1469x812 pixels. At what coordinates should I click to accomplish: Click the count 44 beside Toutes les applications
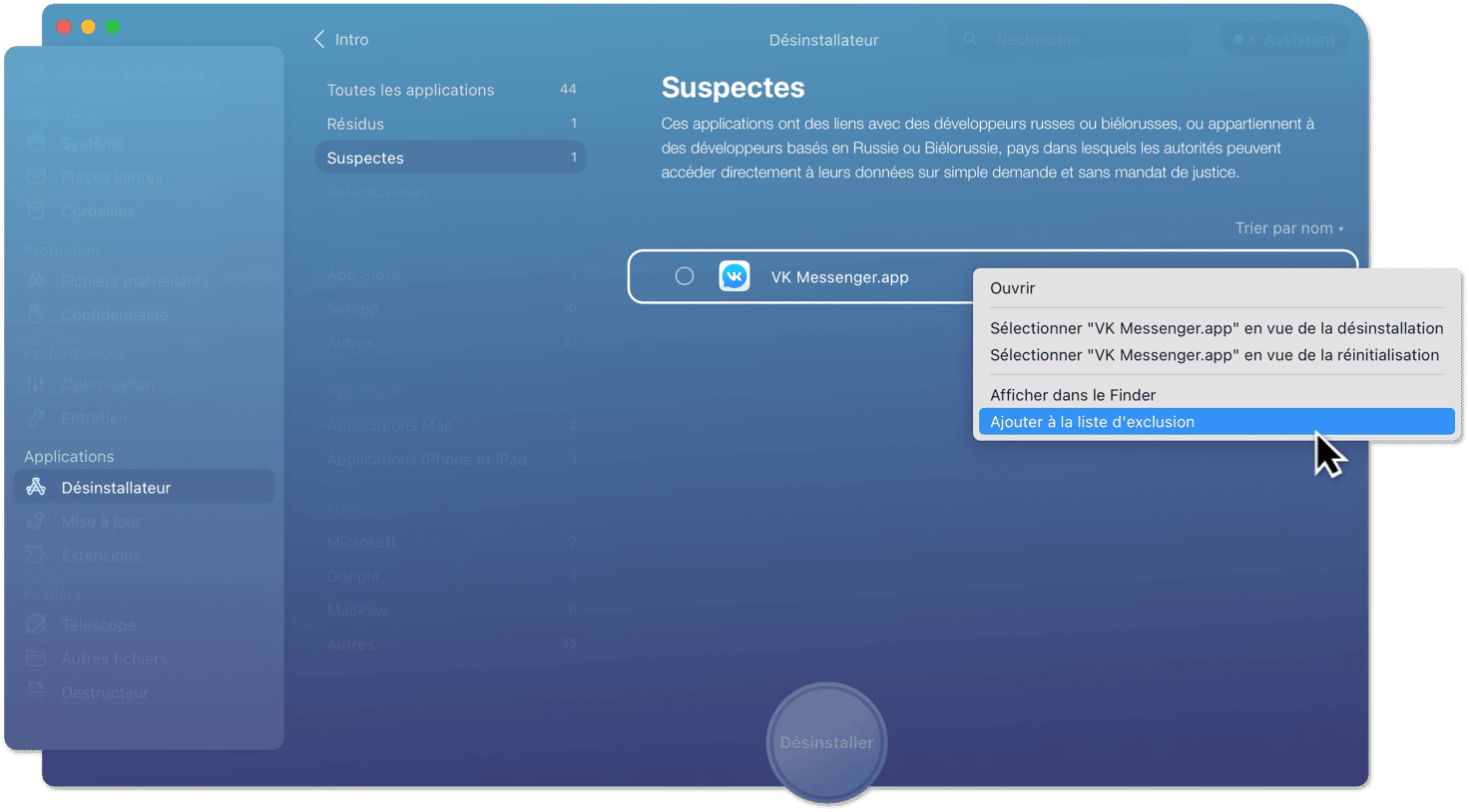(x=568, y=89)
